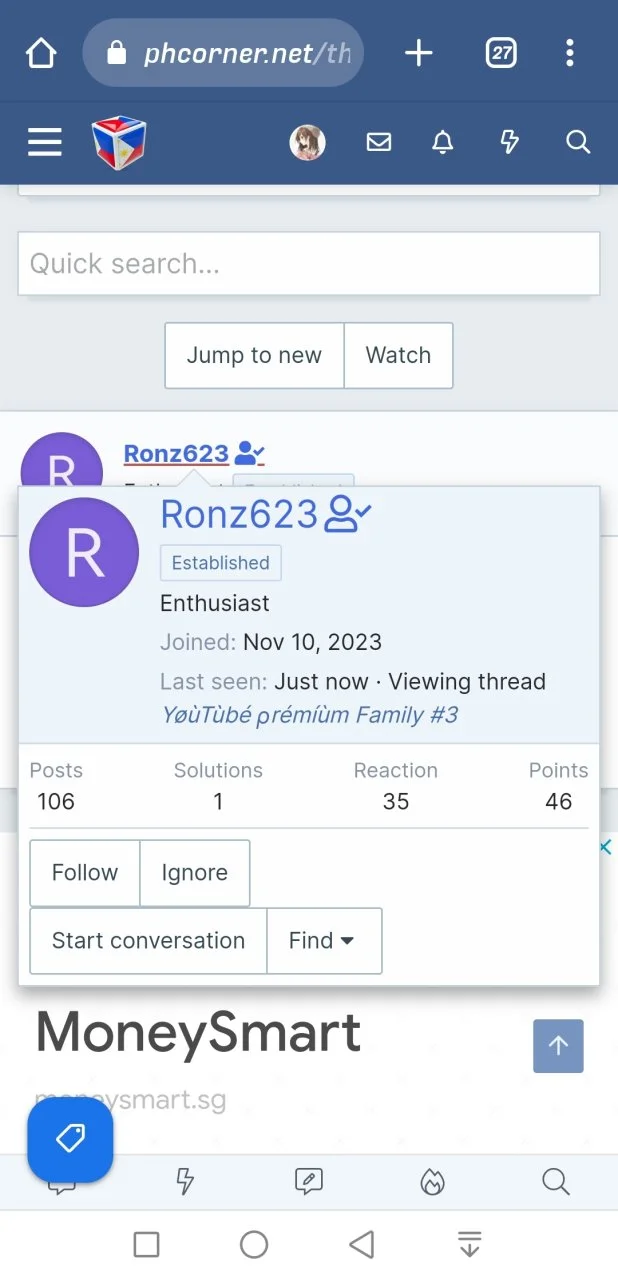Tap the verified user icon beside popup name
This screenshot has height=1280, width=618.
pos(349,514)
